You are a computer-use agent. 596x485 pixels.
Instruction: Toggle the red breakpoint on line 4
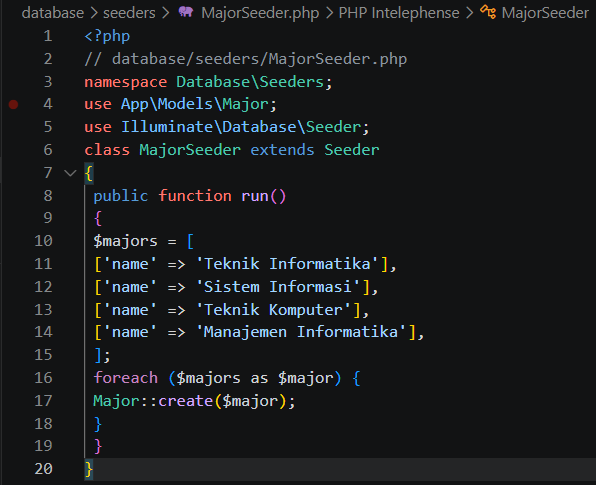[x=13, y=104]
